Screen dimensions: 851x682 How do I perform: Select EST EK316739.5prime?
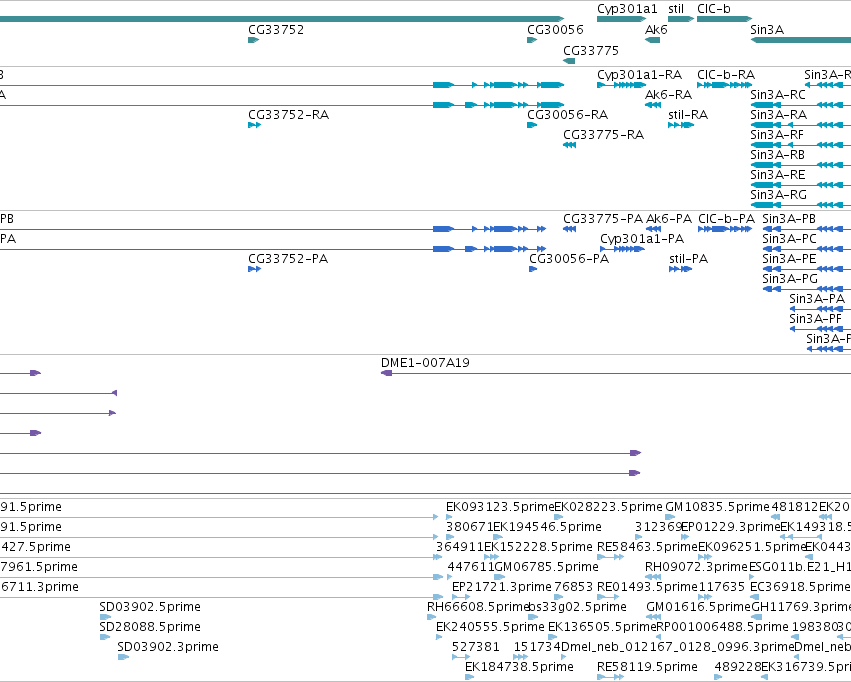coord(765,677)
